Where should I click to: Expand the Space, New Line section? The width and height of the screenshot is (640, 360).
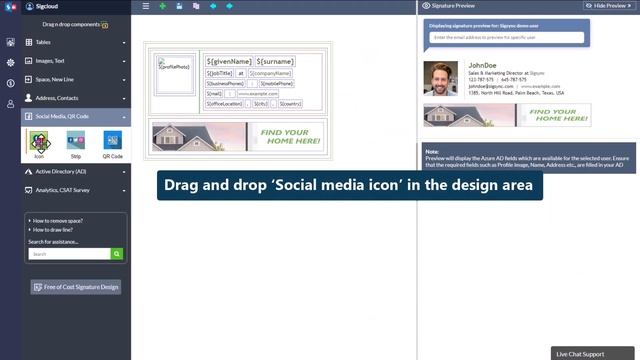(76, 80)
